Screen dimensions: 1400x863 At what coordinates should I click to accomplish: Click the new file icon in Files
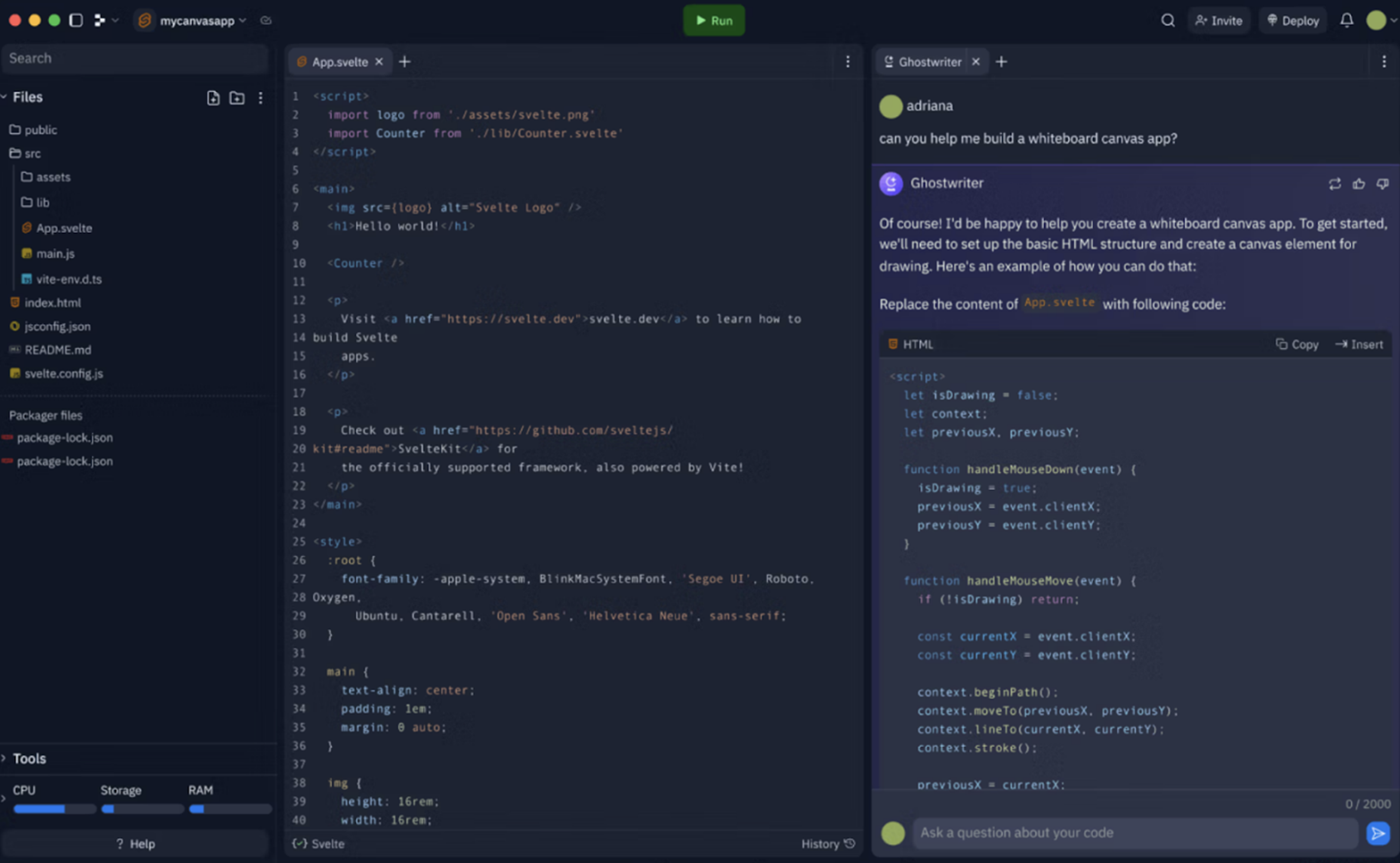(213, 98)
